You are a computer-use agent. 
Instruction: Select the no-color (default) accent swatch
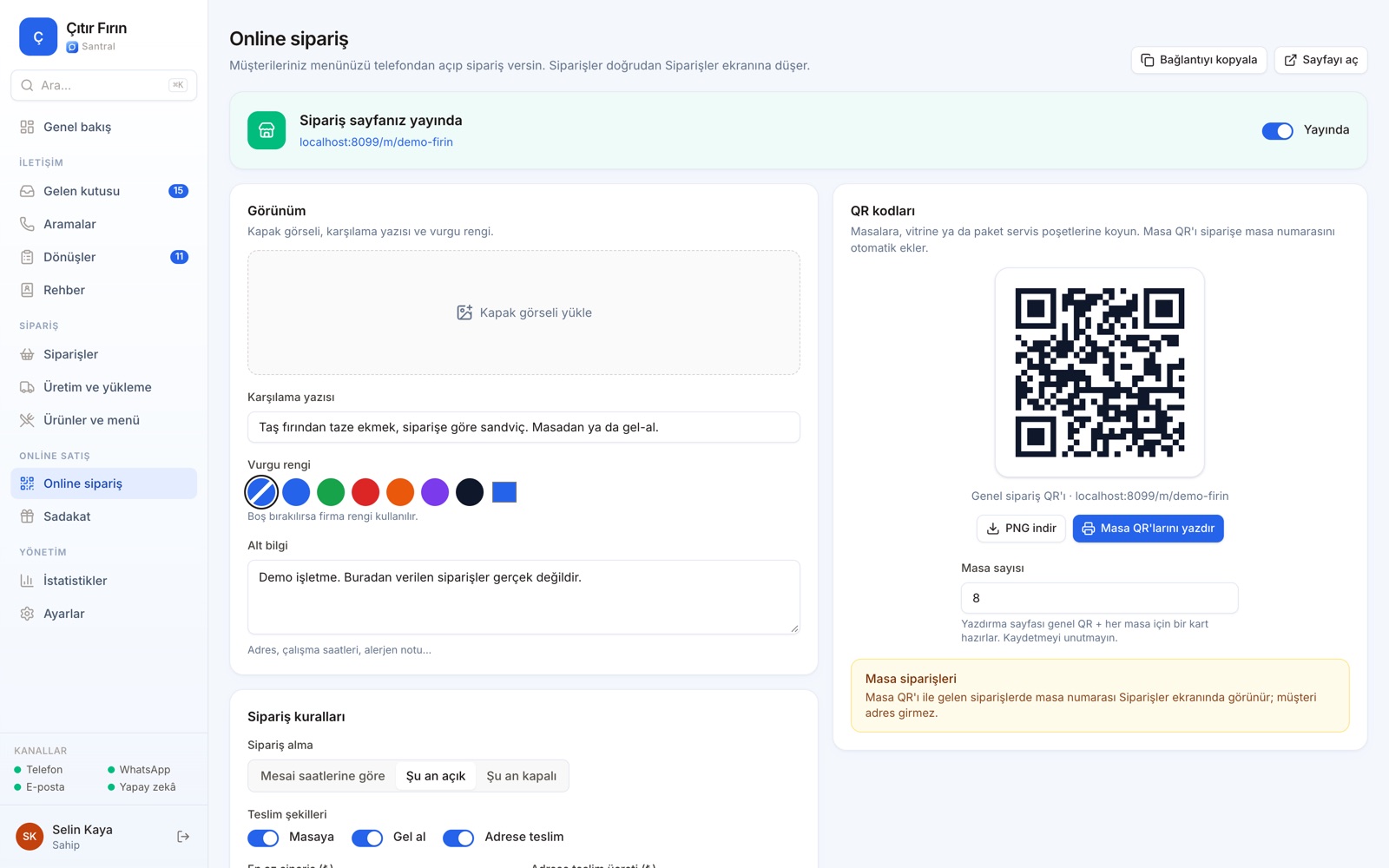(x=261, y=492)
